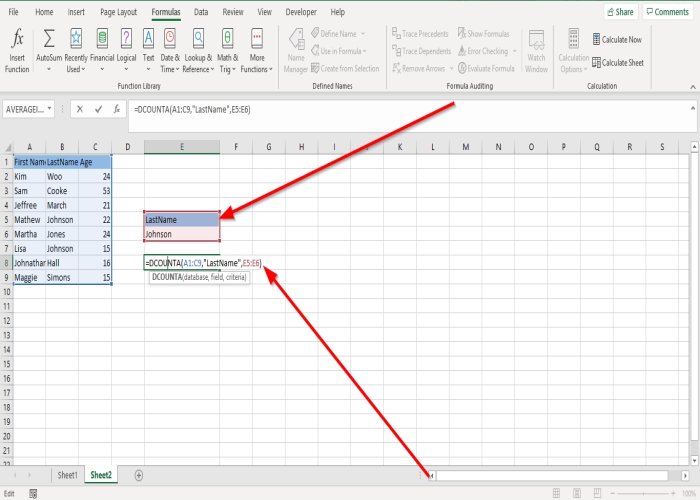Switch to the Insert tab
This screenshot has height=500, width=700.
(76, 12)
